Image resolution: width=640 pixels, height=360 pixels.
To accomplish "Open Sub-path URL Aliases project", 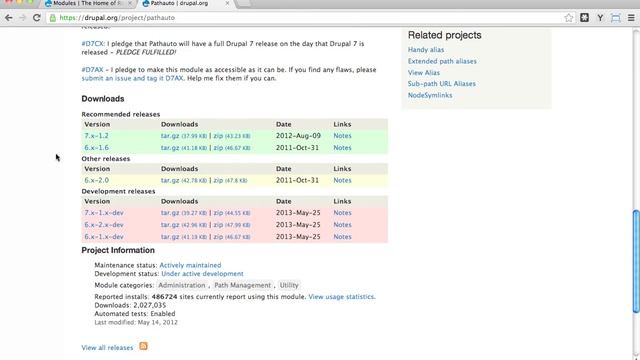I will pyautogui.click(x=442, y=84).
